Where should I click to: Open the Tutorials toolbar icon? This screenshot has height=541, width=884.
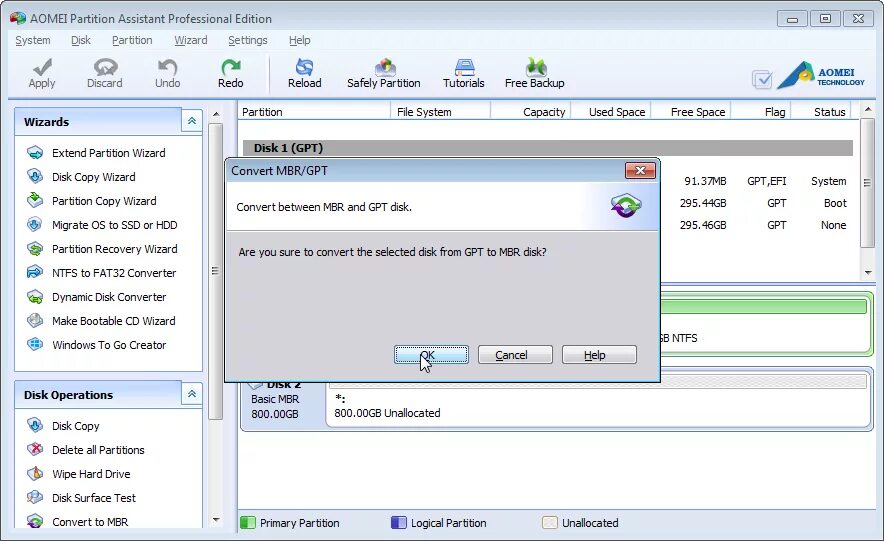pos(464,67)
